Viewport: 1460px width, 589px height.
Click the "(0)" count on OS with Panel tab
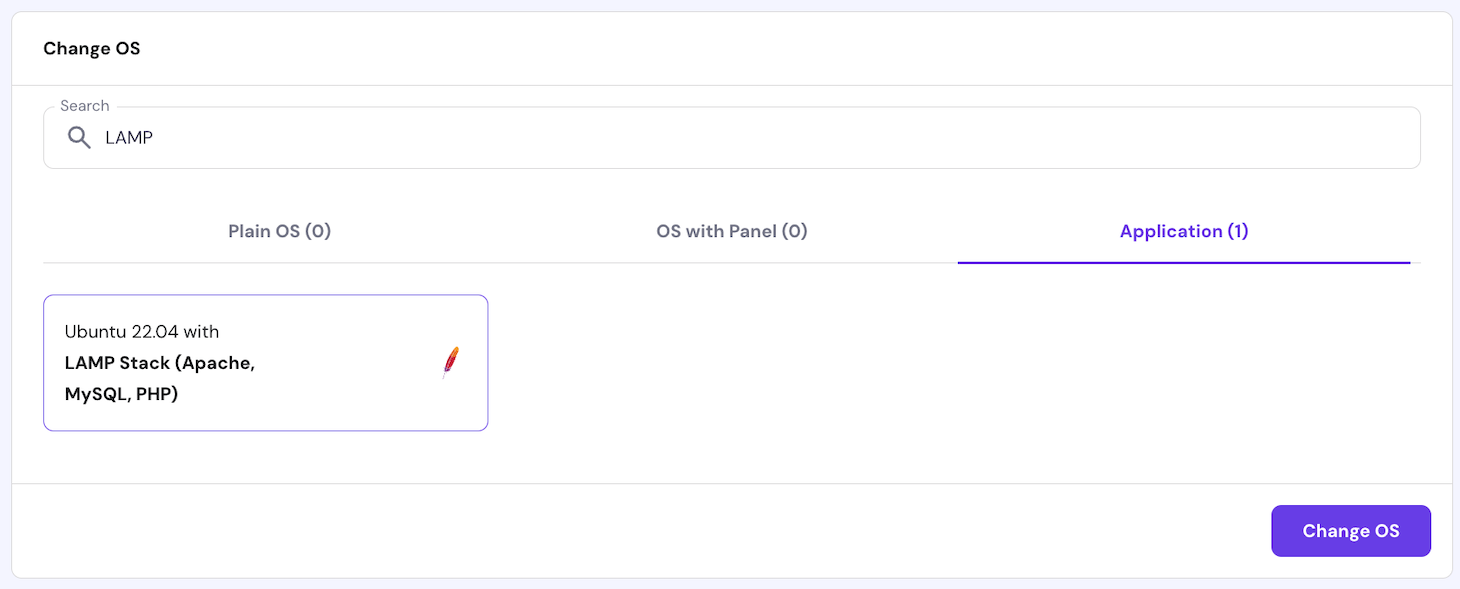(x=794, y=231)
